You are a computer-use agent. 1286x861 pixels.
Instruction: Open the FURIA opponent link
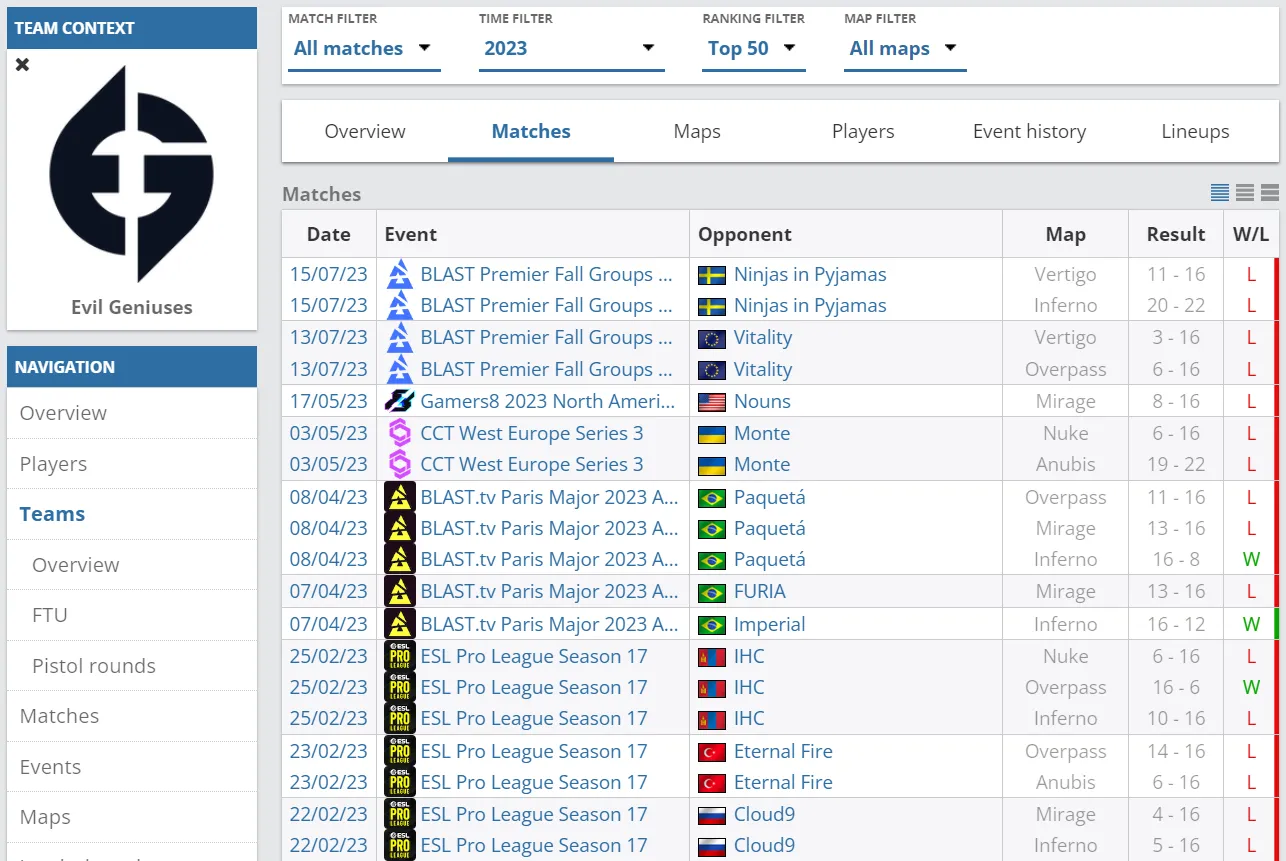[x=760, y=592]
